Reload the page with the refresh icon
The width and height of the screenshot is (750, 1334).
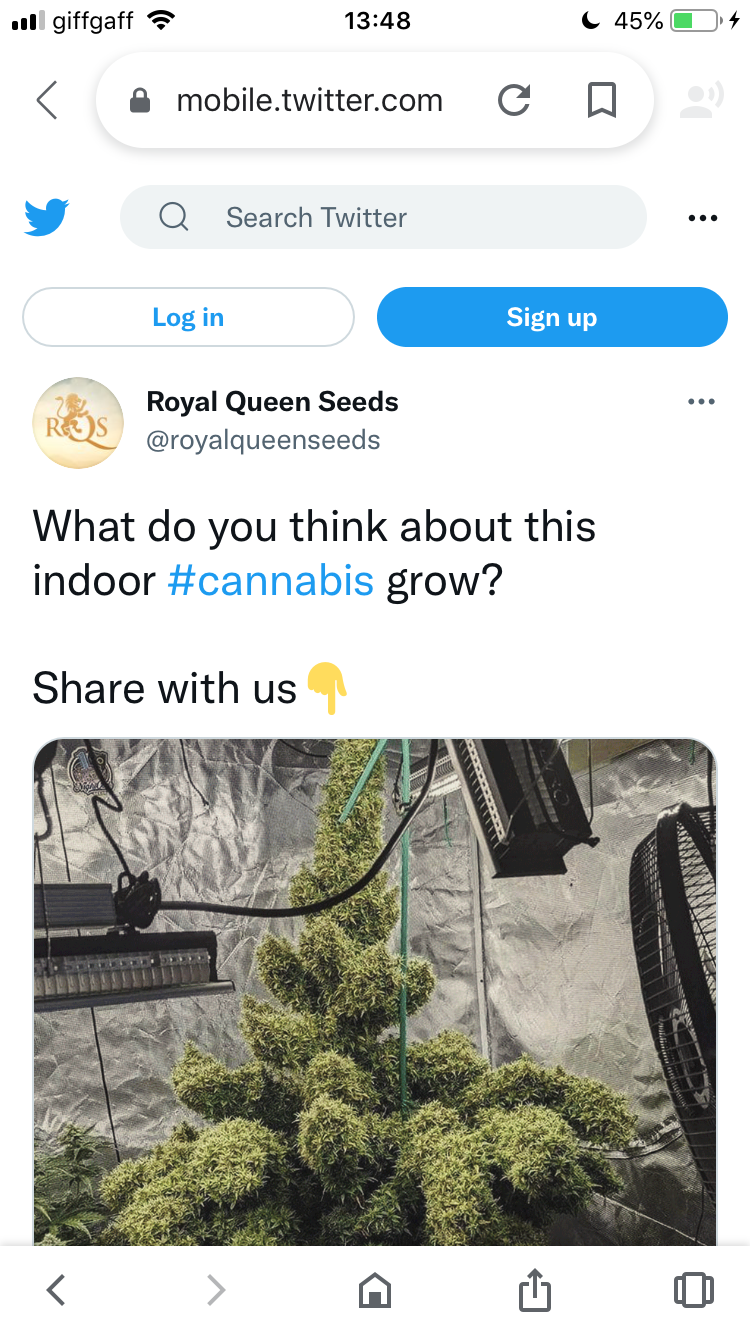click(514, 100)
